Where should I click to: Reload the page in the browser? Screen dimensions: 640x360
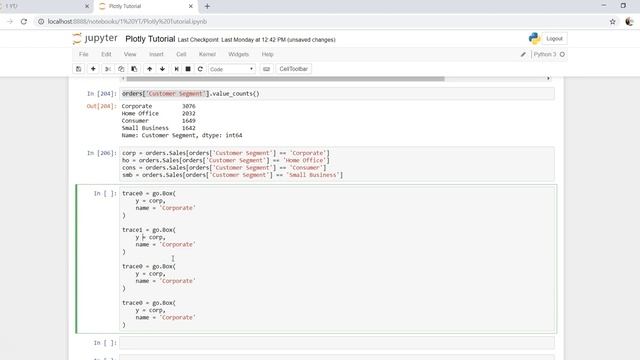[x=24, y=22]
